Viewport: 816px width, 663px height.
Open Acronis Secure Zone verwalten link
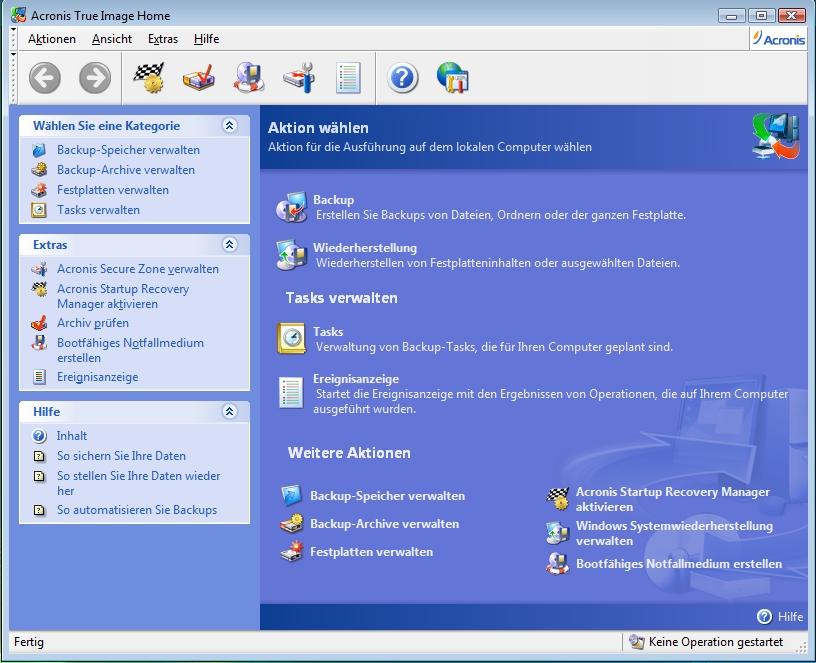point(138,269)
